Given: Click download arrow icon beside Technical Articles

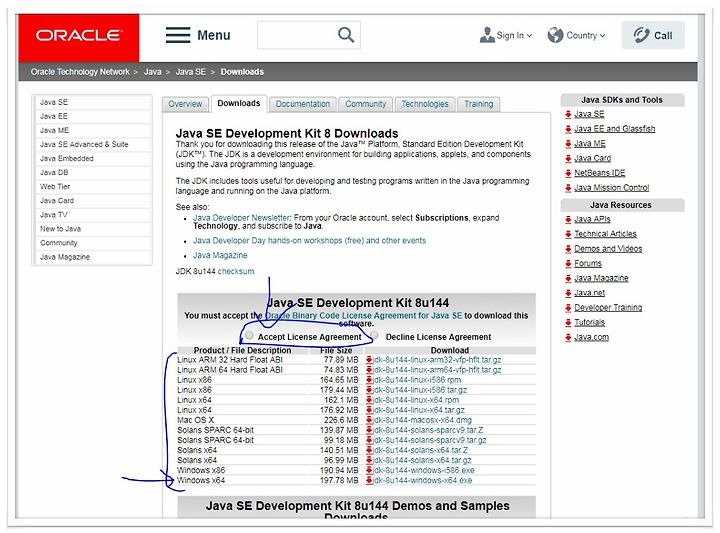Looking at the screenshot, I should (x=568, y=234).
